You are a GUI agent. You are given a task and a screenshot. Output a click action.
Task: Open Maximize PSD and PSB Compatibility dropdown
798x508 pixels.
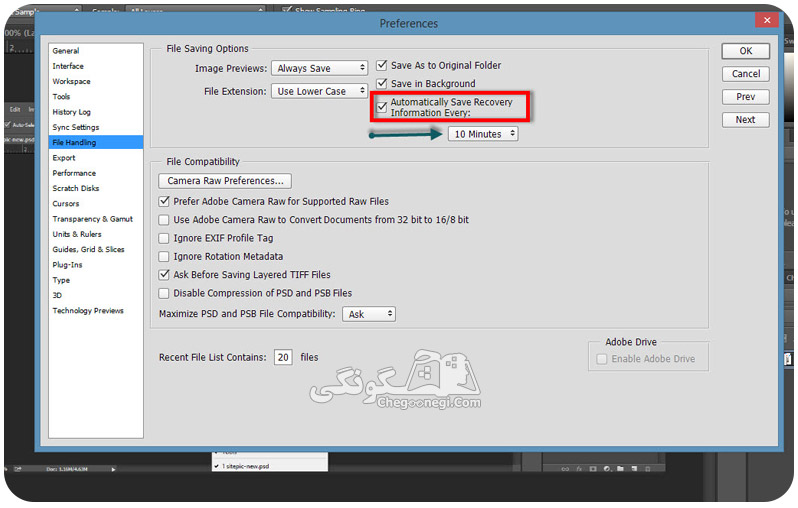[369, 314]
